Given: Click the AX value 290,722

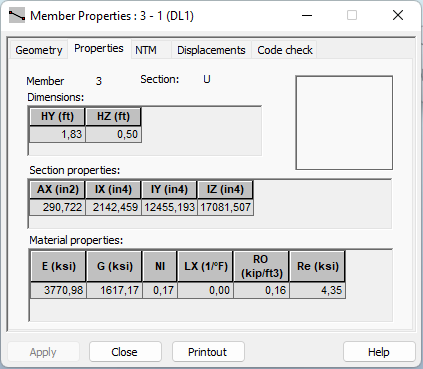Looking at the screenshot, I should point(57,207).
